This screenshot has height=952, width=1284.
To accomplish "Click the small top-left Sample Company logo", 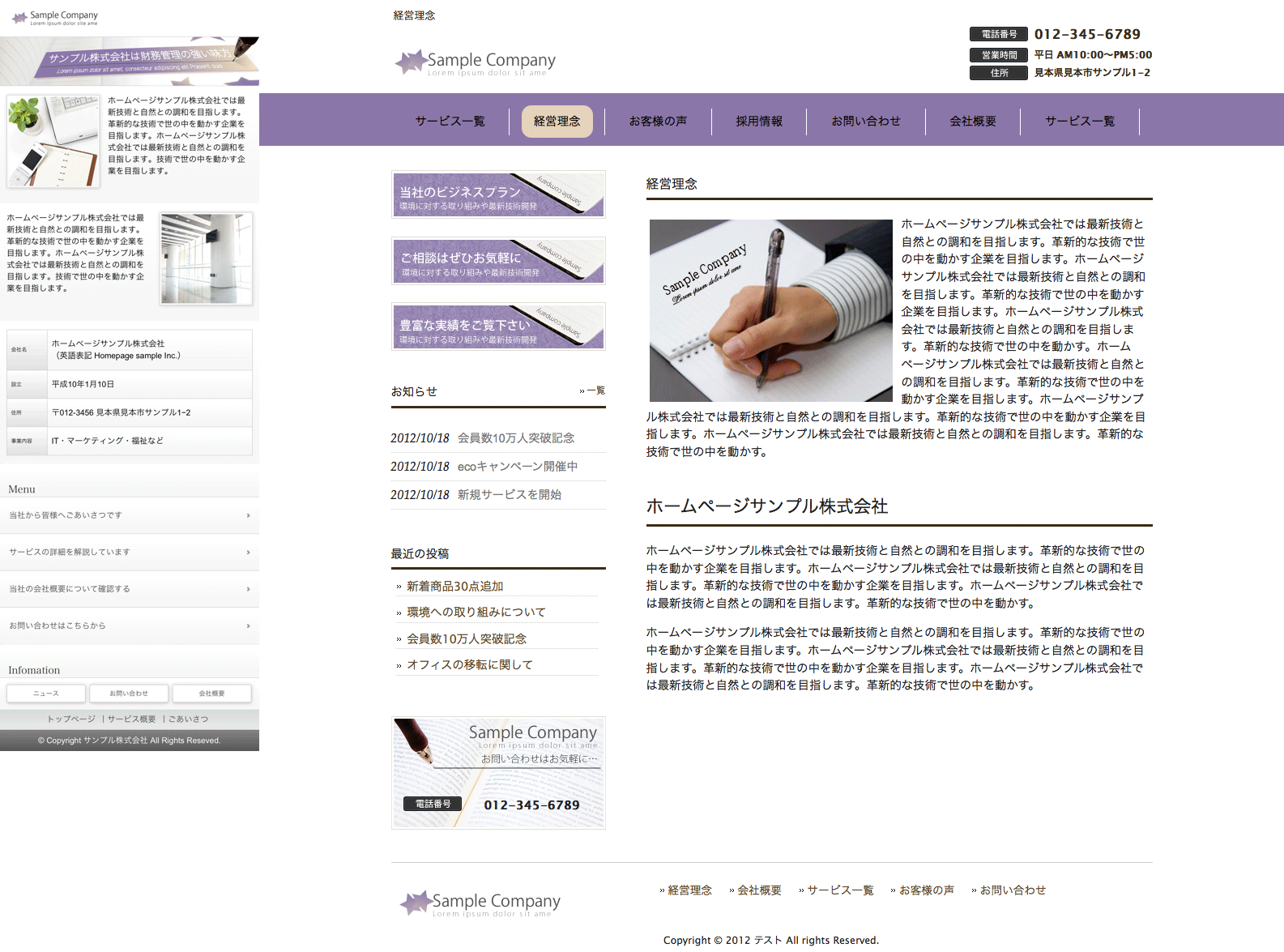I will click(x=54, y=17).
